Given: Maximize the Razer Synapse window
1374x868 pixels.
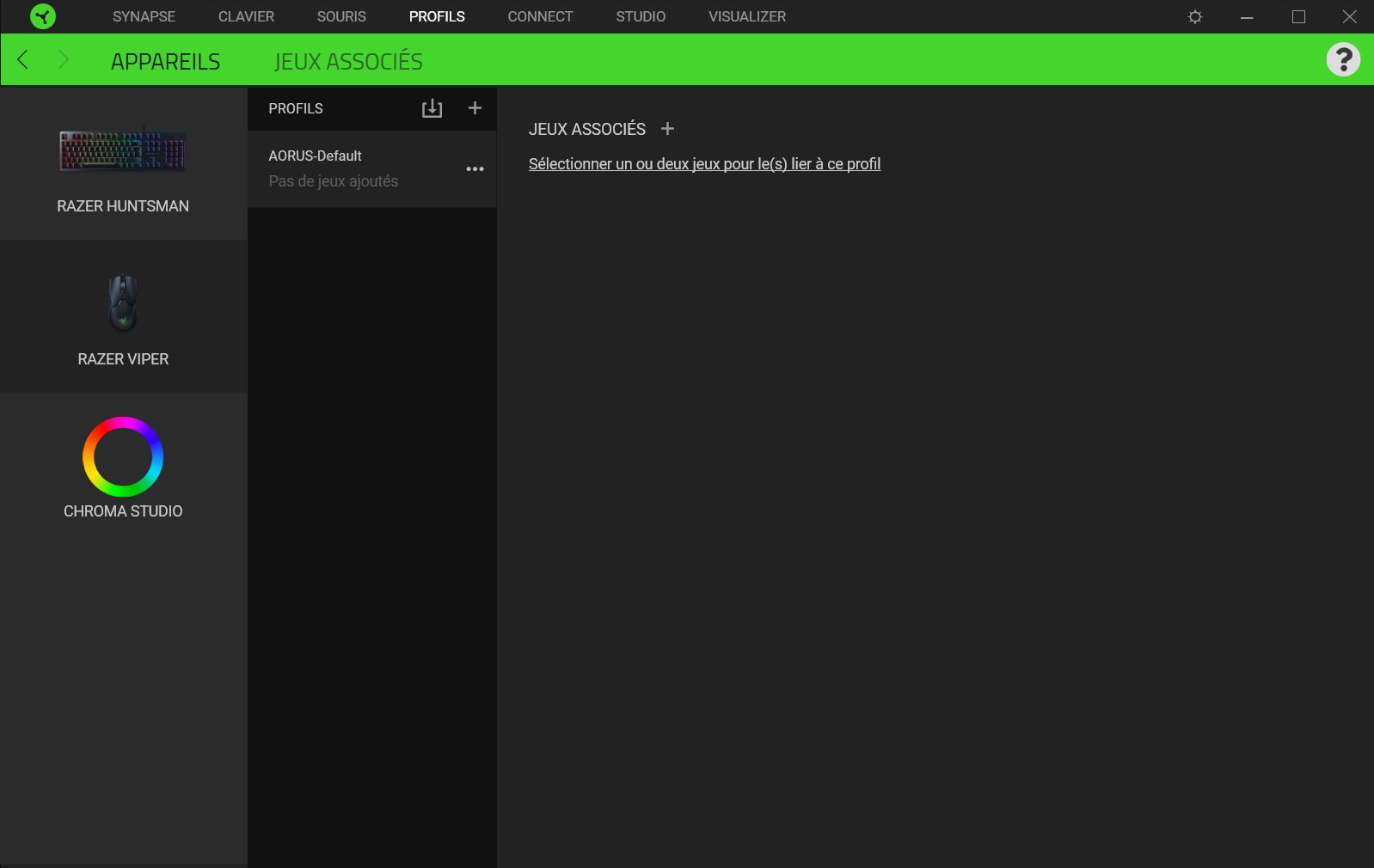Looking at the screenshot, I should (1298, 16).
